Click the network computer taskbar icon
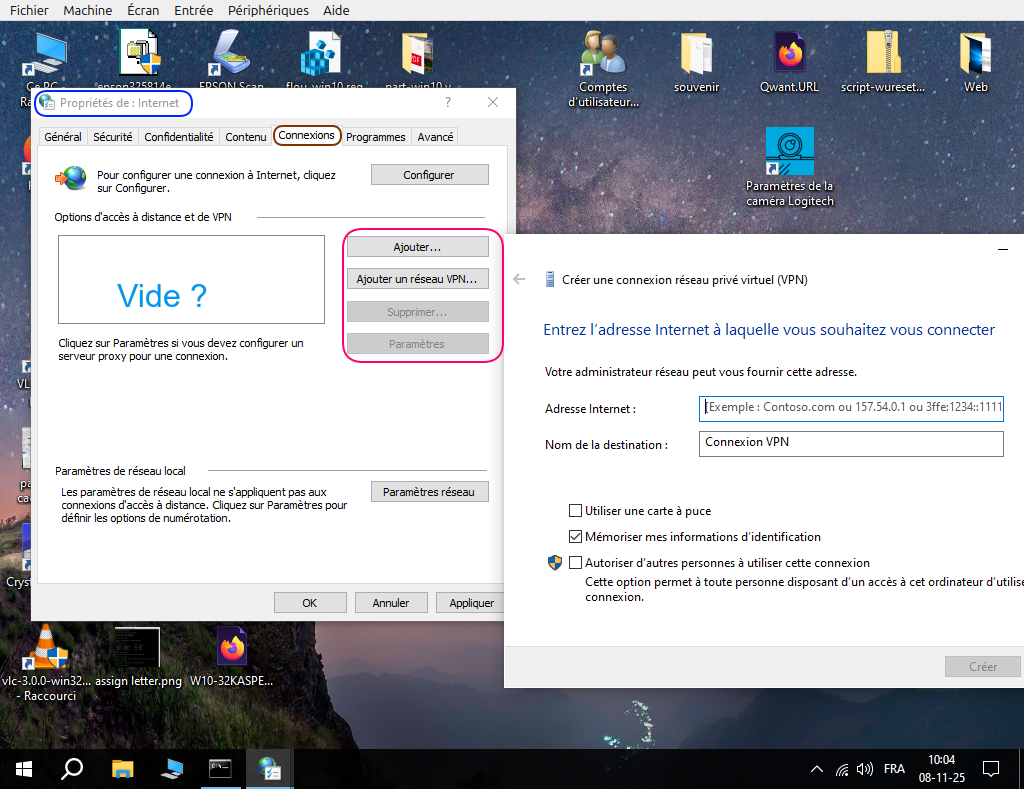Screen dimensions: 1024x789 [x=172, y=769]
